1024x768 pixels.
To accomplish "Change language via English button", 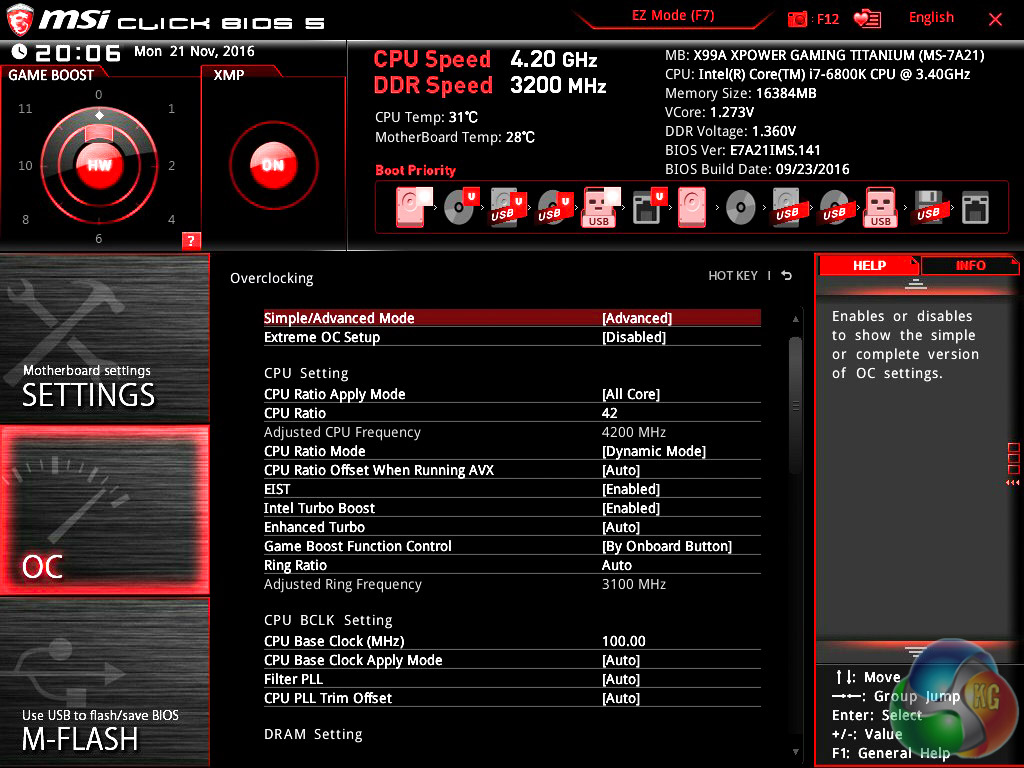I will [x=931, y=18].
